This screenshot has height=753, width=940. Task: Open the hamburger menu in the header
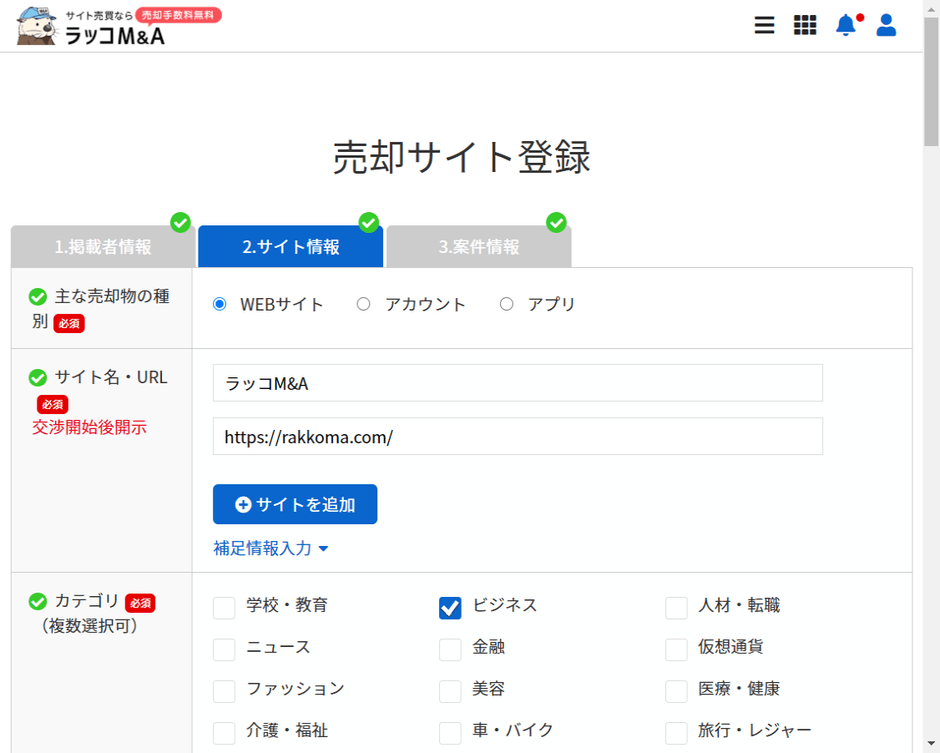(x=764, y=25)
